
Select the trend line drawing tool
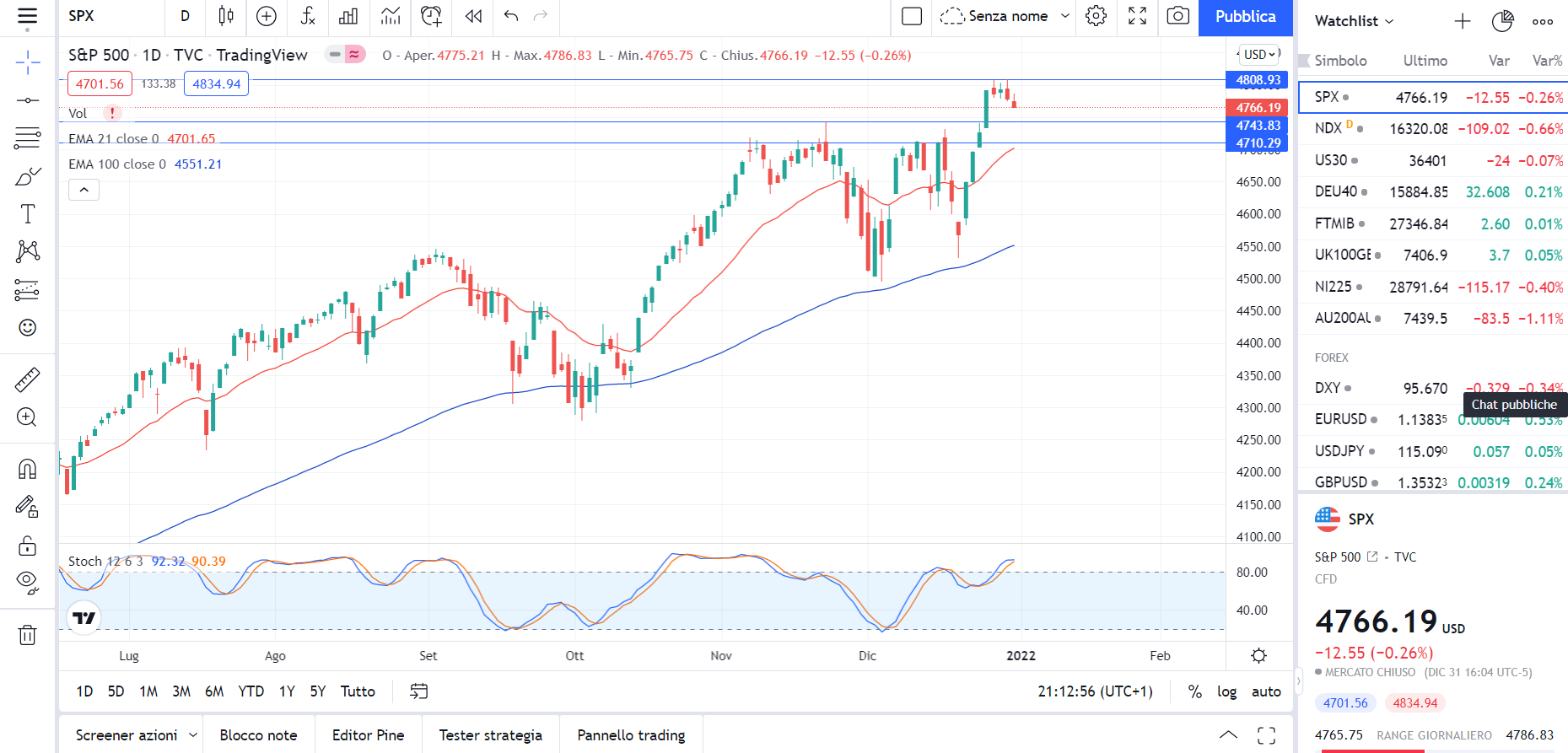pos(27,100)
